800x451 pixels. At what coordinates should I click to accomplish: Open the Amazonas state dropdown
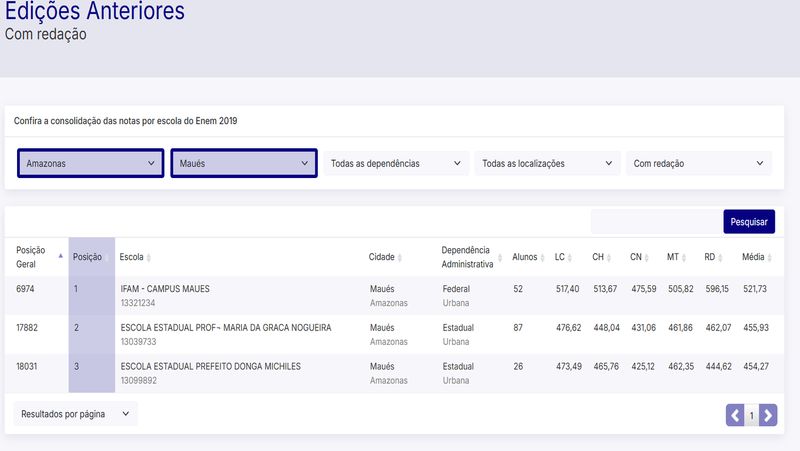[x=91, y=163]
